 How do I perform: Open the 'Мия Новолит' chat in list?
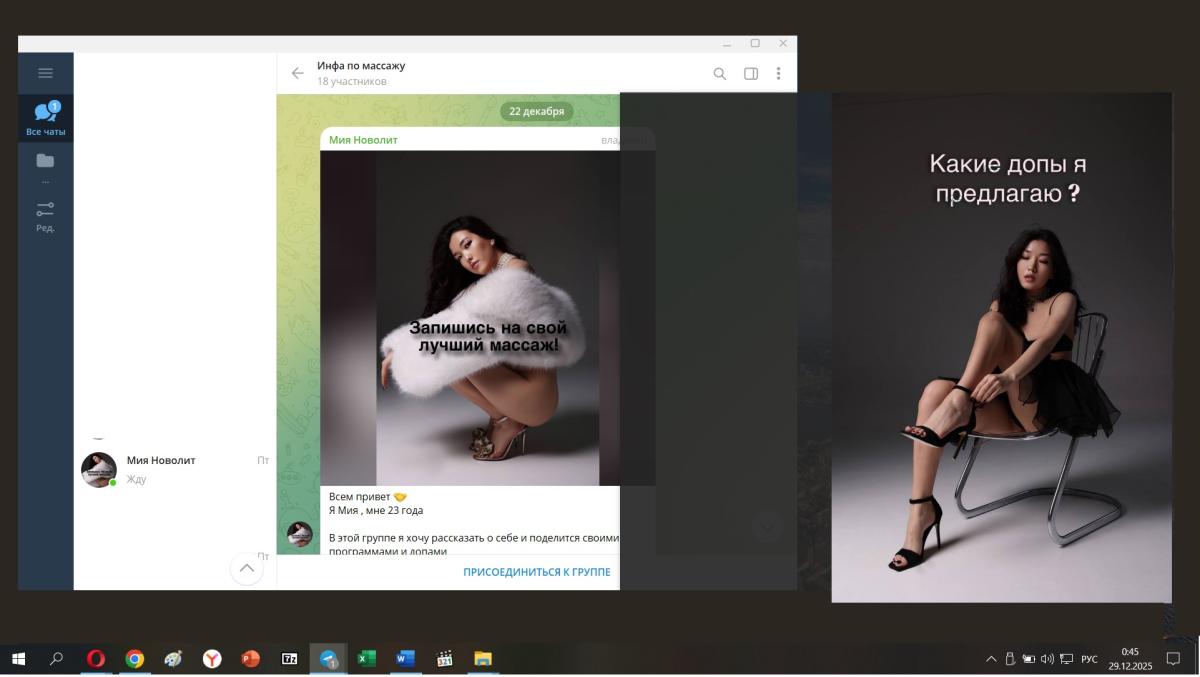(175, 469)
